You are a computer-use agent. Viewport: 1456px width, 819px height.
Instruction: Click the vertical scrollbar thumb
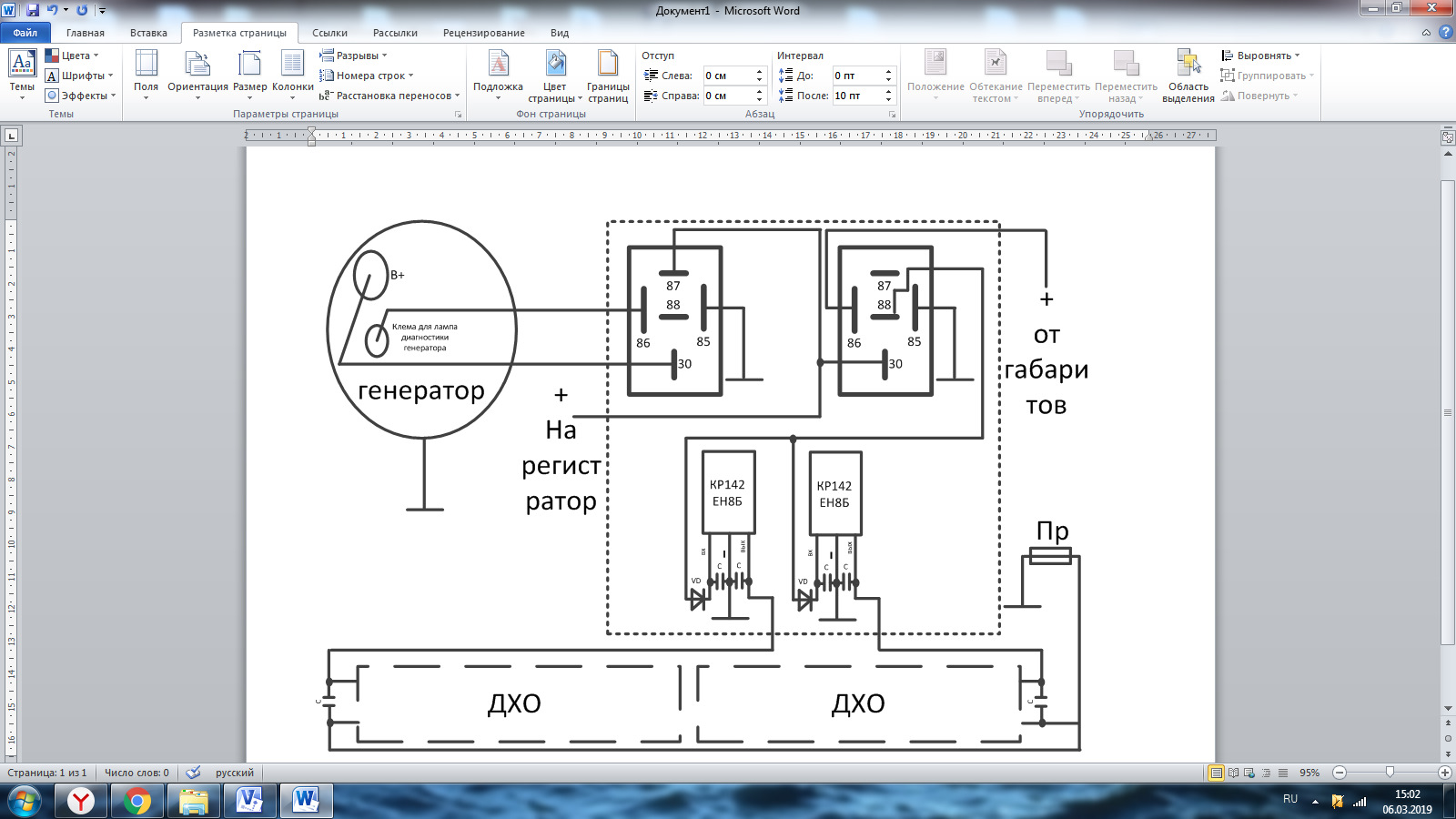point(1448,412)
